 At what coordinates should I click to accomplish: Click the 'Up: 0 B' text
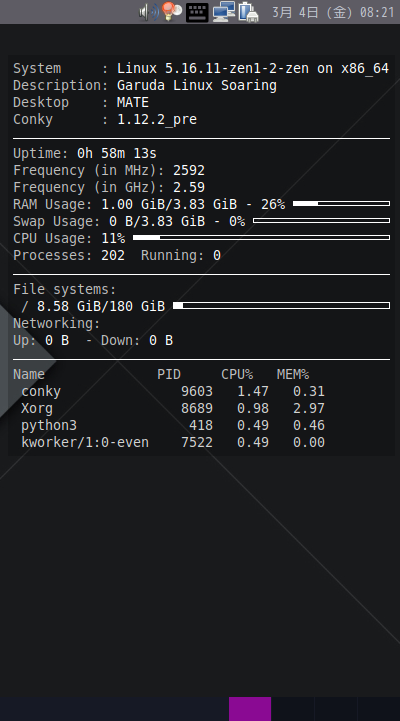41,340
